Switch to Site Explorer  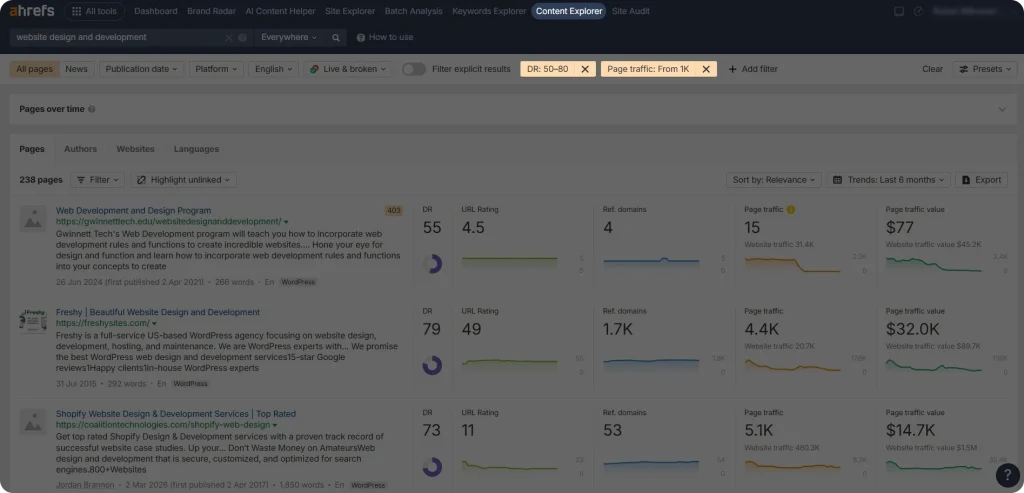pos(350,11)
